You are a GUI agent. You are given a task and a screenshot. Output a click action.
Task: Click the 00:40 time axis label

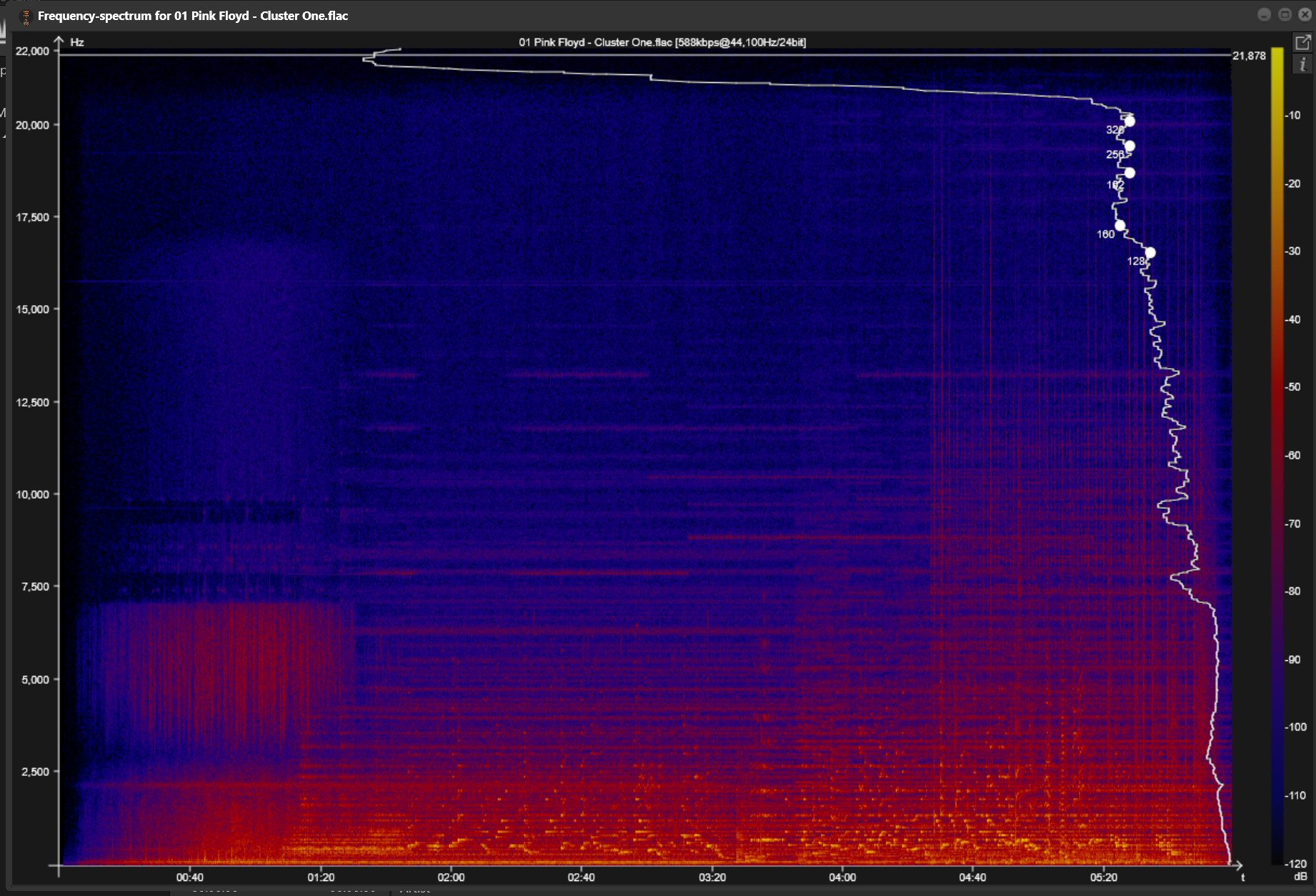click(190, 877)
